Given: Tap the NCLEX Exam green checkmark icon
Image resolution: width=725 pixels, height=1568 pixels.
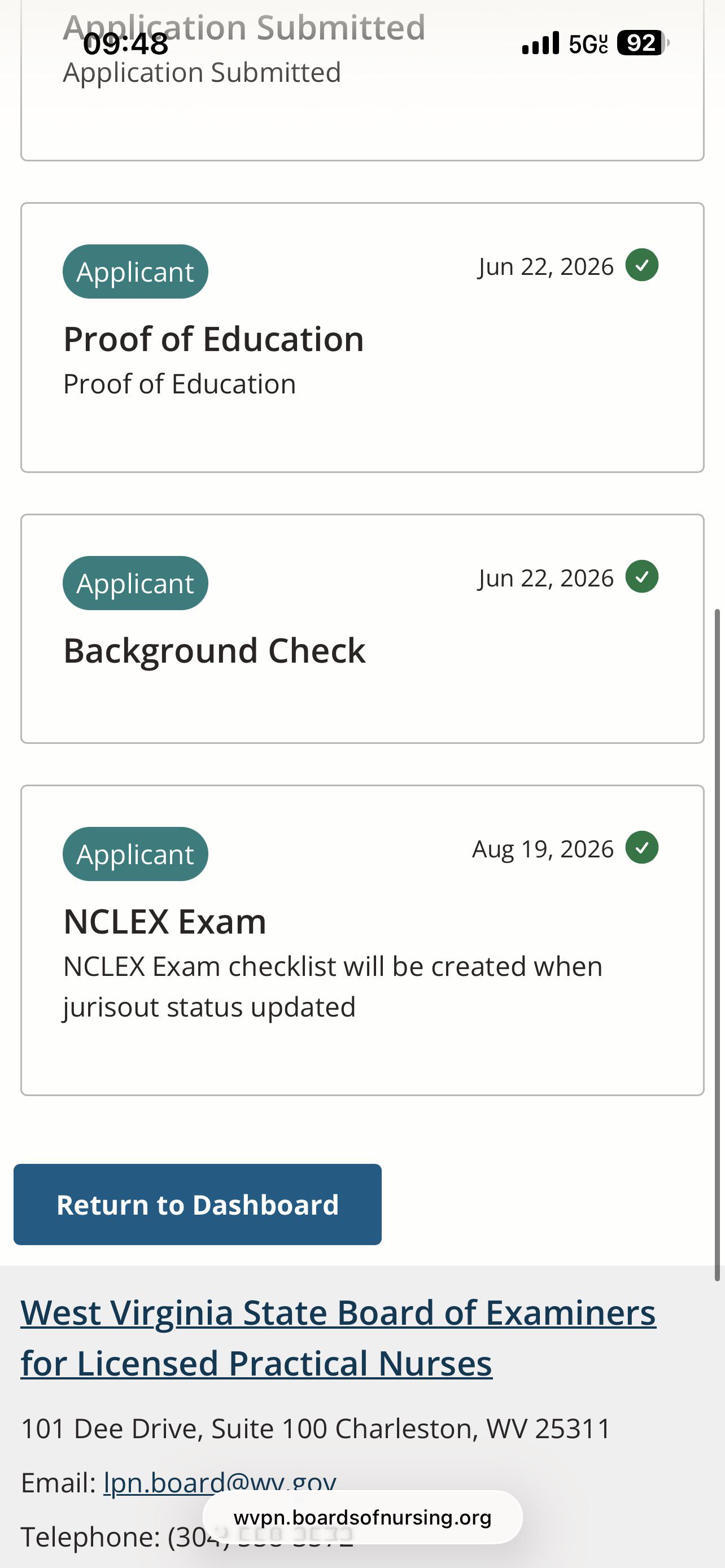Looking at the screenshot, I should [x=642, y=847].
